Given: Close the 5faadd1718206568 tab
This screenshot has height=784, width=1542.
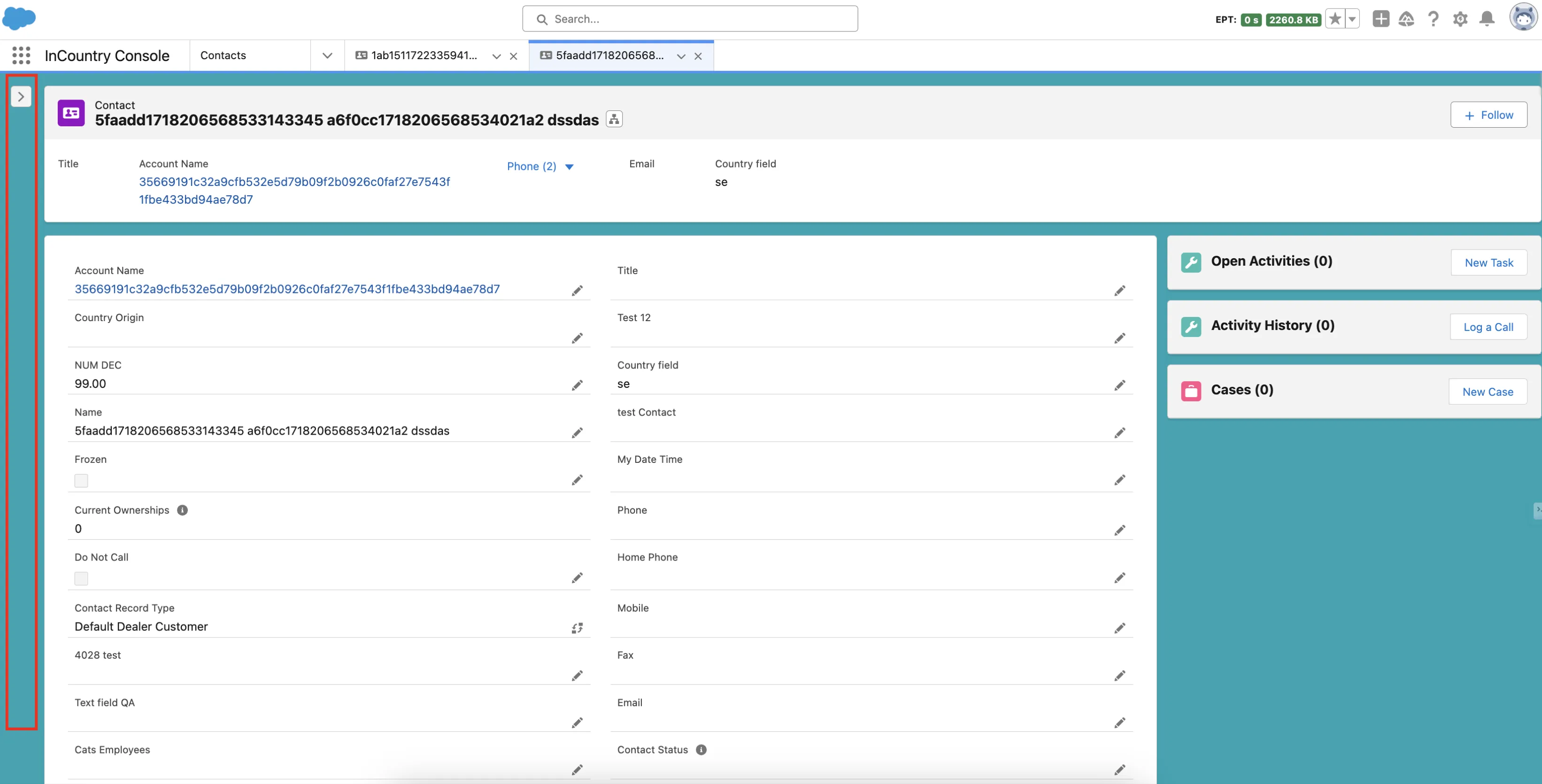Looking at the screenshot, I should [x=698, y=56].
